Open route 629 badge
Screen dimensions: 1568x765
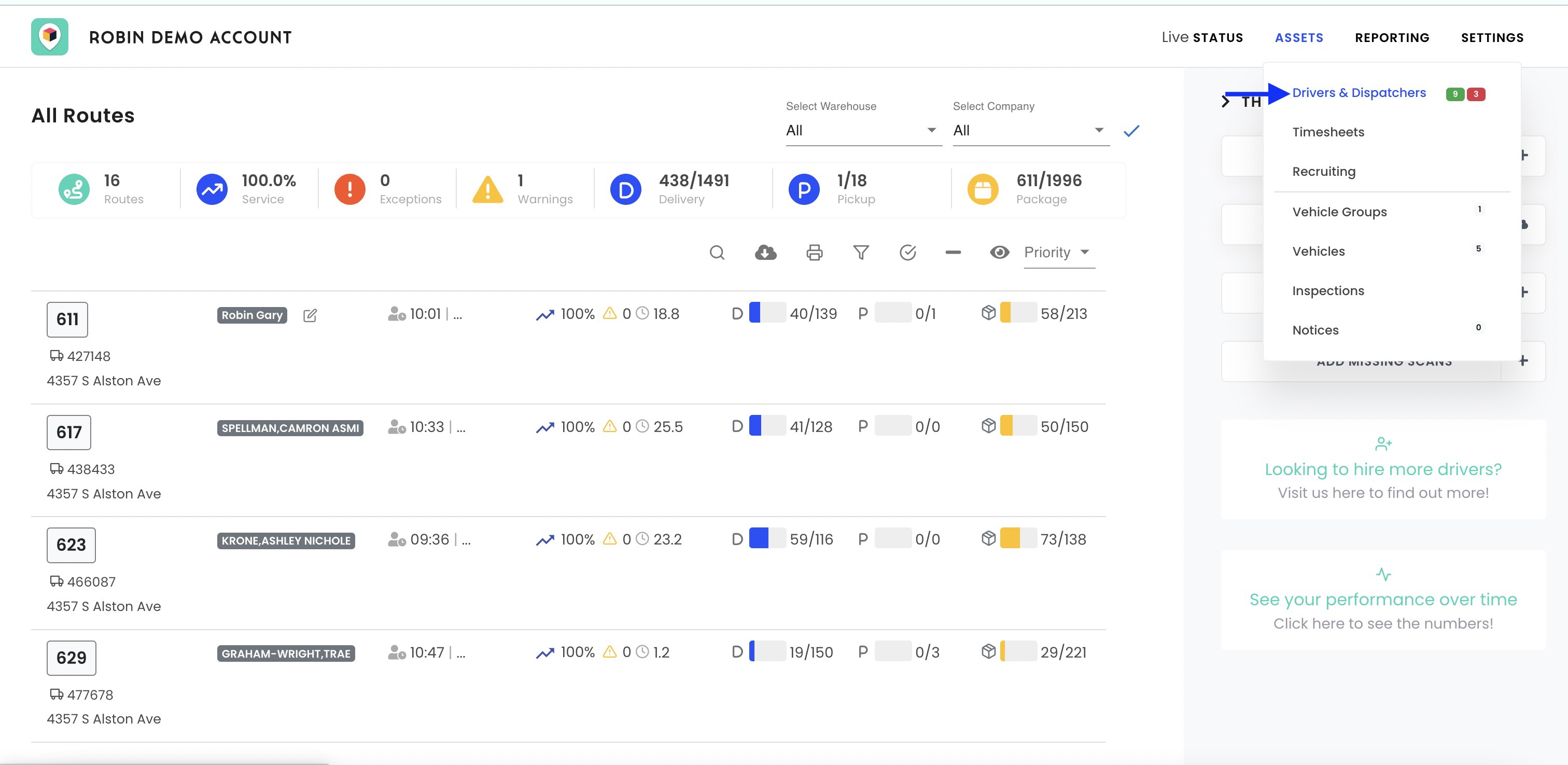pyautogui.click(x=71, y=658)
